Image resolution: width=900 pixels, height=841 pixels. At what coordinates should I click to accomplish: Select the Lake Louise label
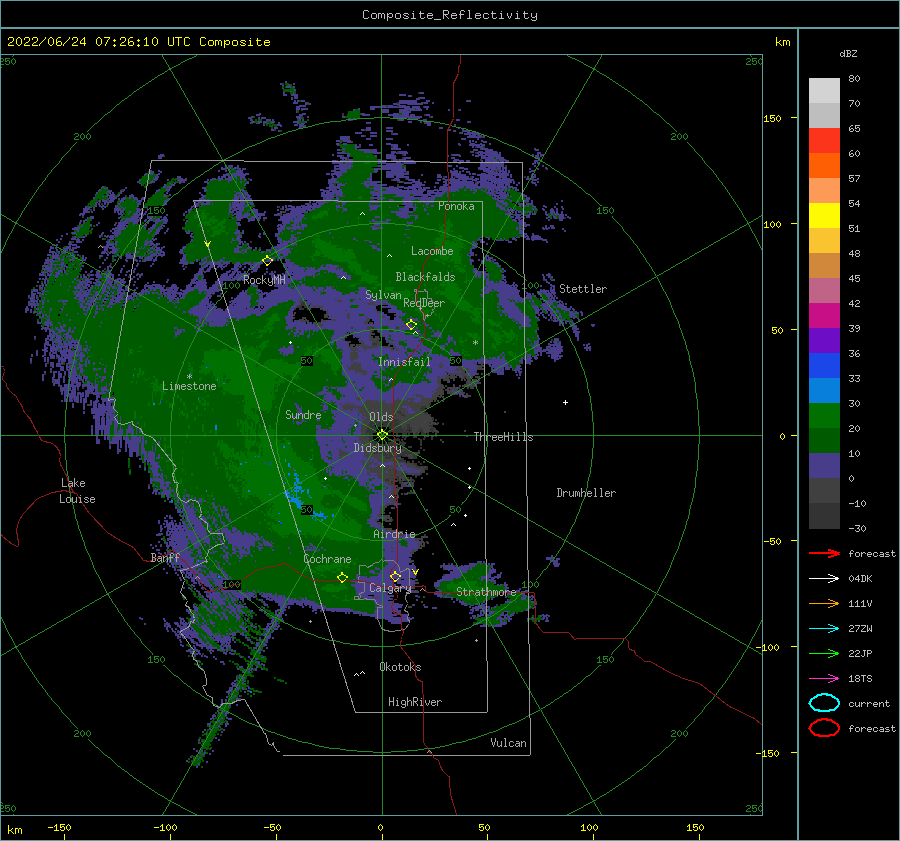click(x=77, y=491)
